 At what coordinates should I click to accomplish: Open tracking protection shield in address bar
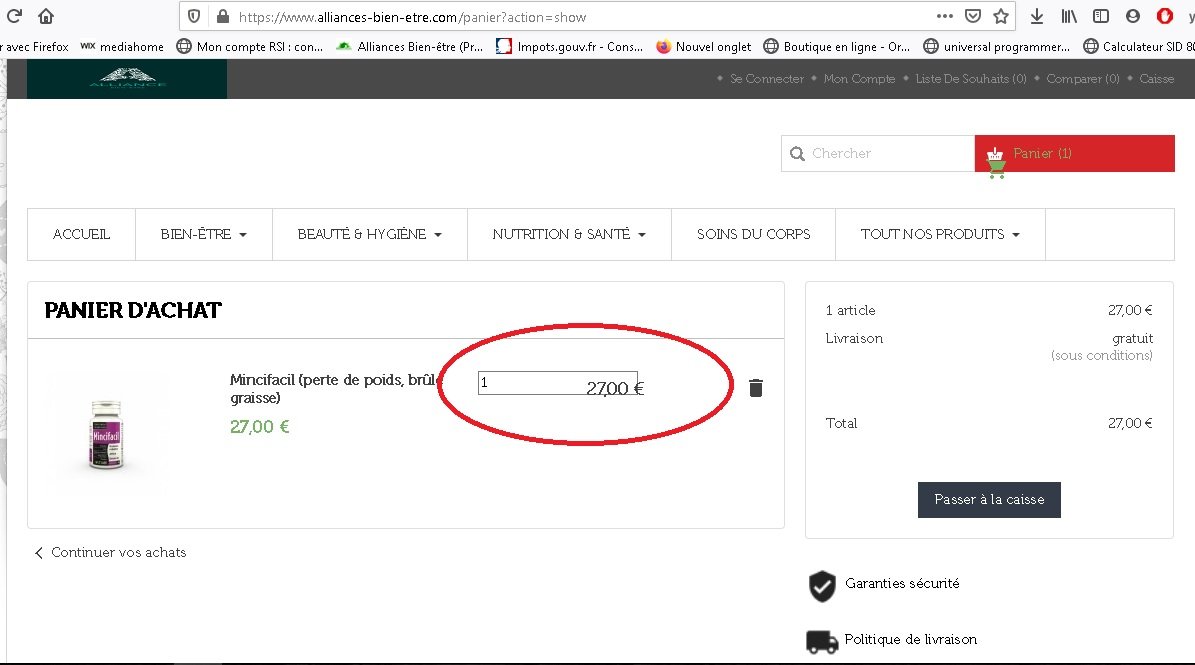194,17
